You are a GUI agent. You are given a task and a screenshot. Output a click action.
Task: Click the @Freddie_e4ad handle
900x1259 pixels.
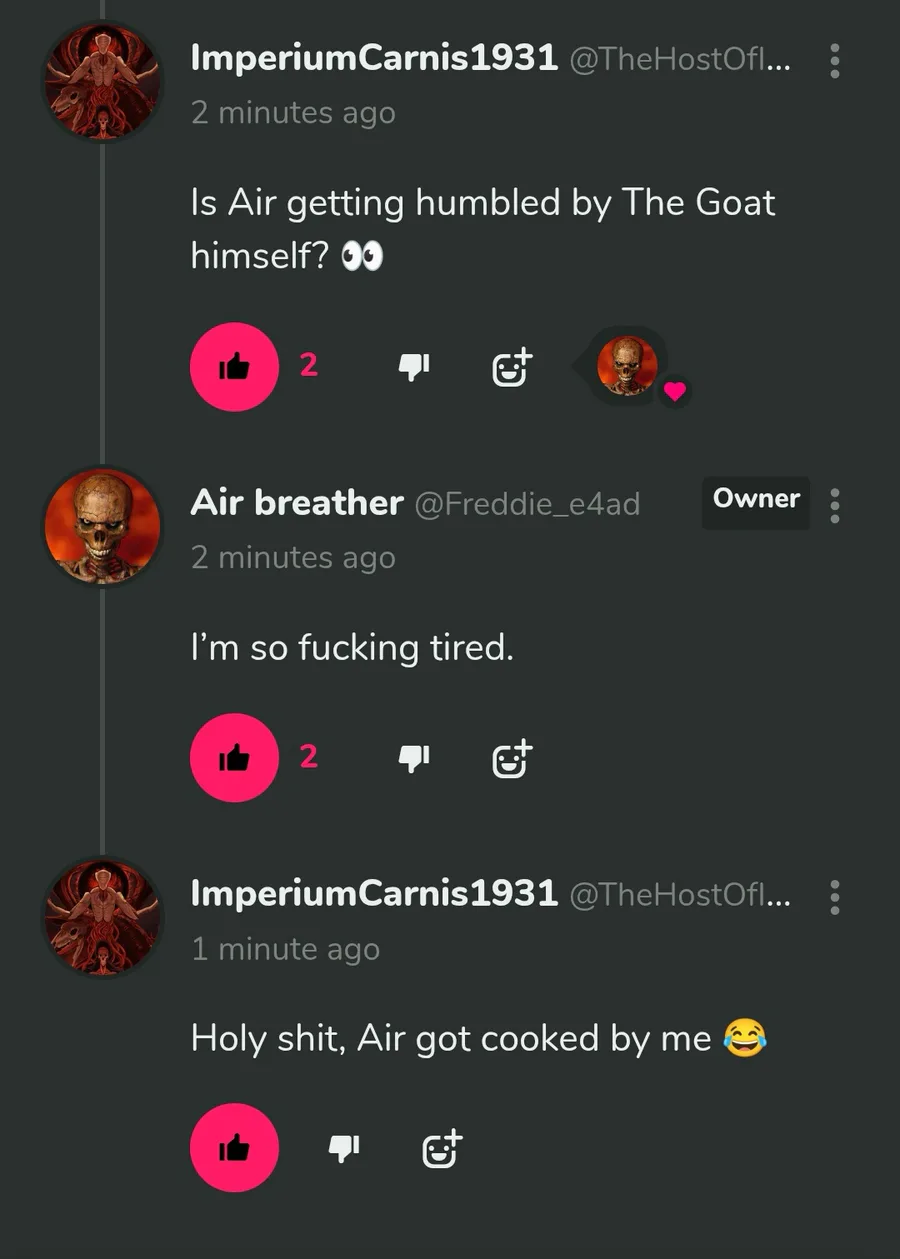click(527, 503)
